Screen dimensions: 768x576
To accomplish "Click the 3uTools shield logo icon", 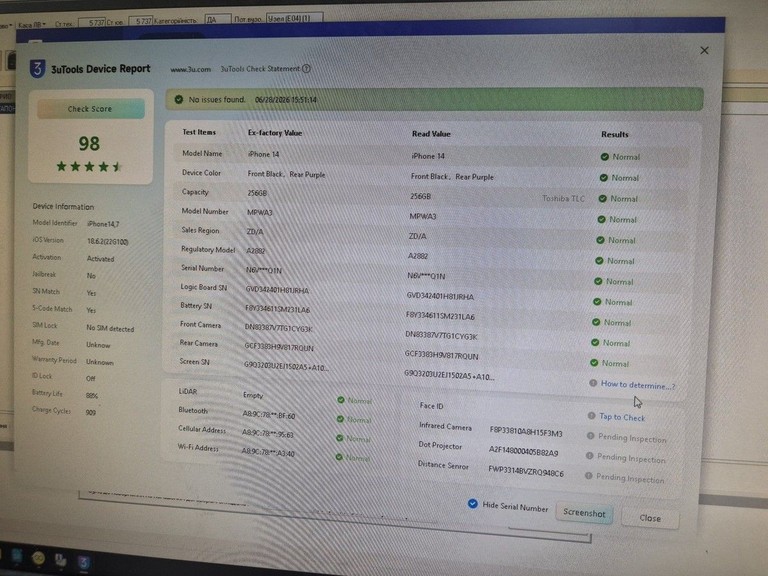I will tap(37, 69).
